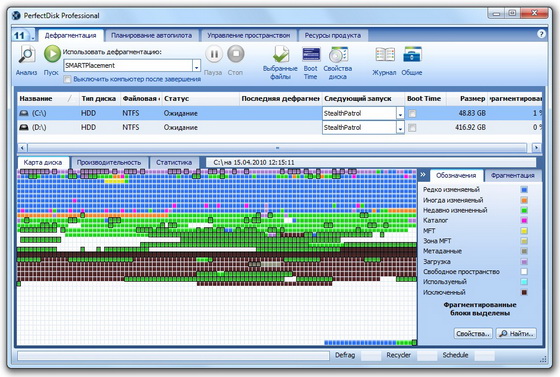Pause defragmentation with the Пауза button
This screenshot has height=377, width=560.
coord(214,54)
